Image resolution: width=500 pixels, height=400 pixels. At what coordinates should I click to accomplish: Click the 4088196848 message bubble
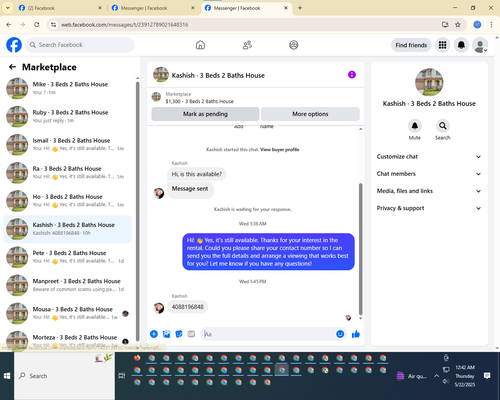pos(187,307)
